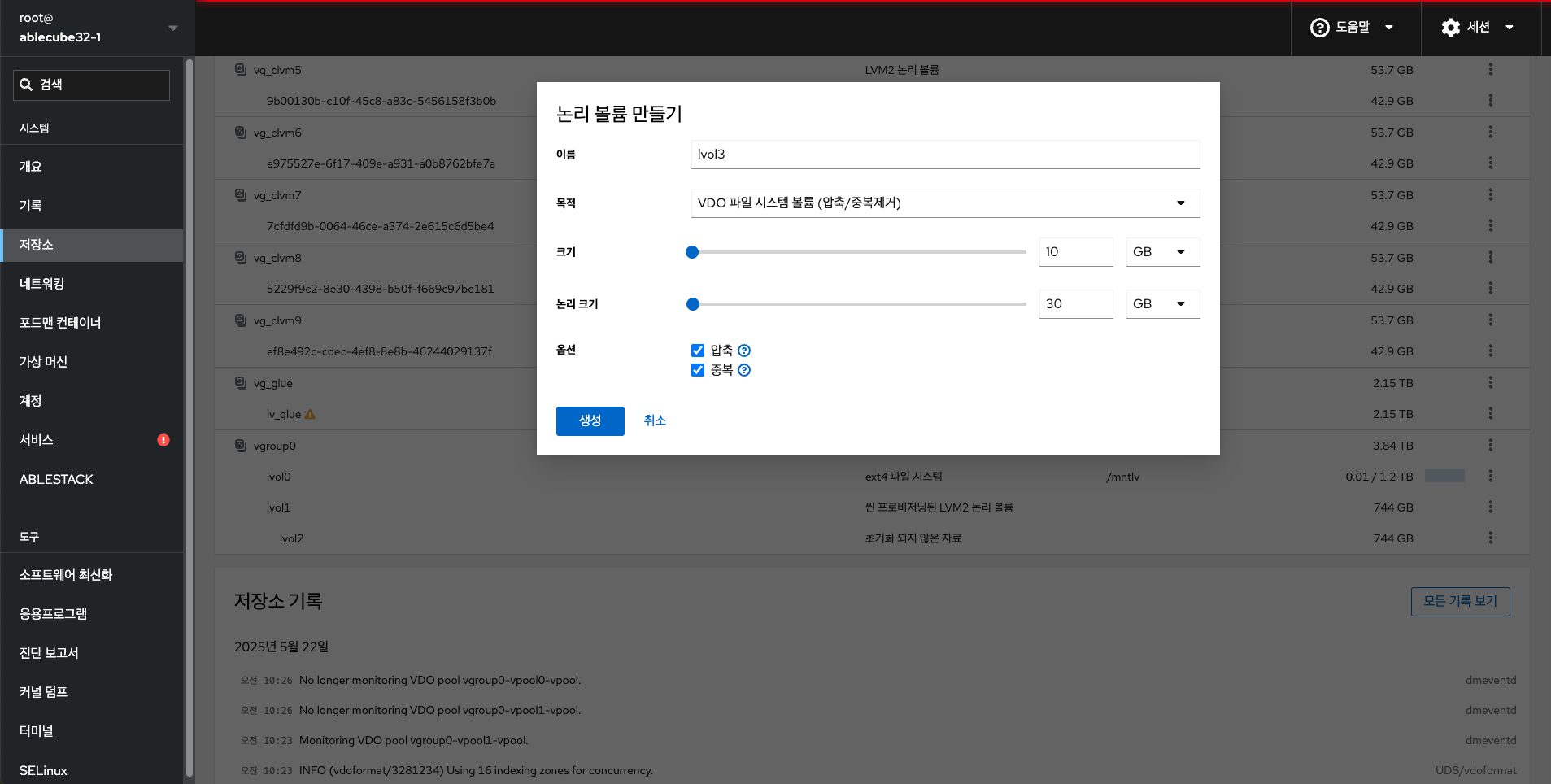
Task: Go to 가상 머신 in the sidebar
Action: [44, 362]
